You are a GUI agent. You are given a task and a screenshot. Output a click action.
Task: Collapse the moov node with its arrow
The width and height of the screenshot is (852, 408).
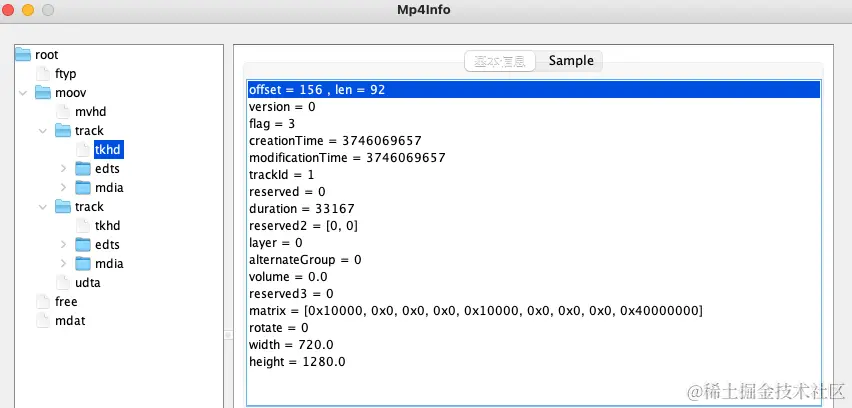tap(23, 93)
